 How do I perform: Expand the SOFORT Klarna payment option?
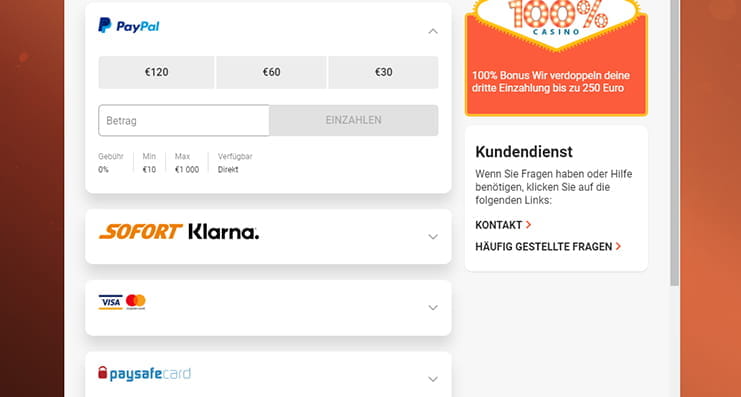tap(433, 237)
